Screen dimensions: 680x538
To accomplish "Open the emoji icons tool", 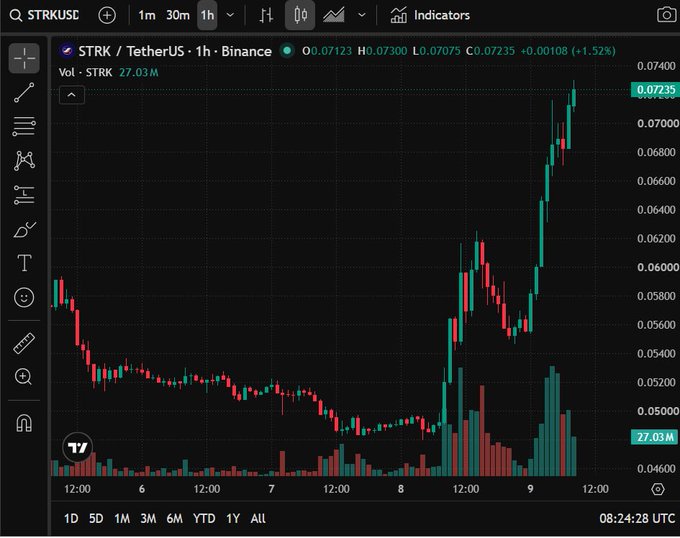I will 24,297.
